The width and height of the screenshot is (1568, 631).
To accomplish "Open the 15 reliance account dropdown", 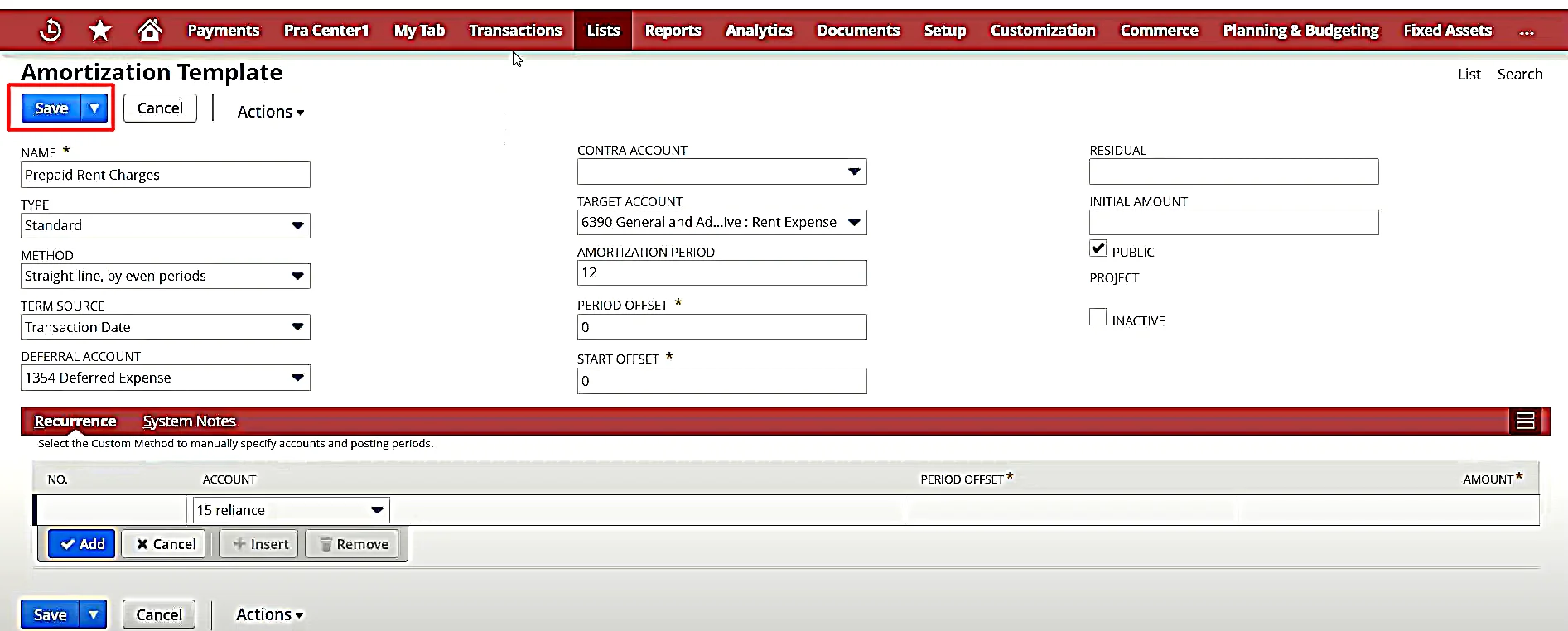I will tap(292, 510).
